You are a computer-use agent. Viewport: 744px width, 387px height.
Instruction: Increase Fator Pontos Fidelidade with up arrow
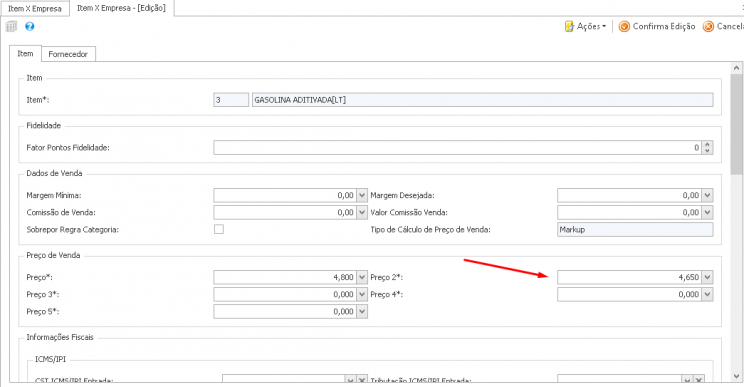pos(707,144)
